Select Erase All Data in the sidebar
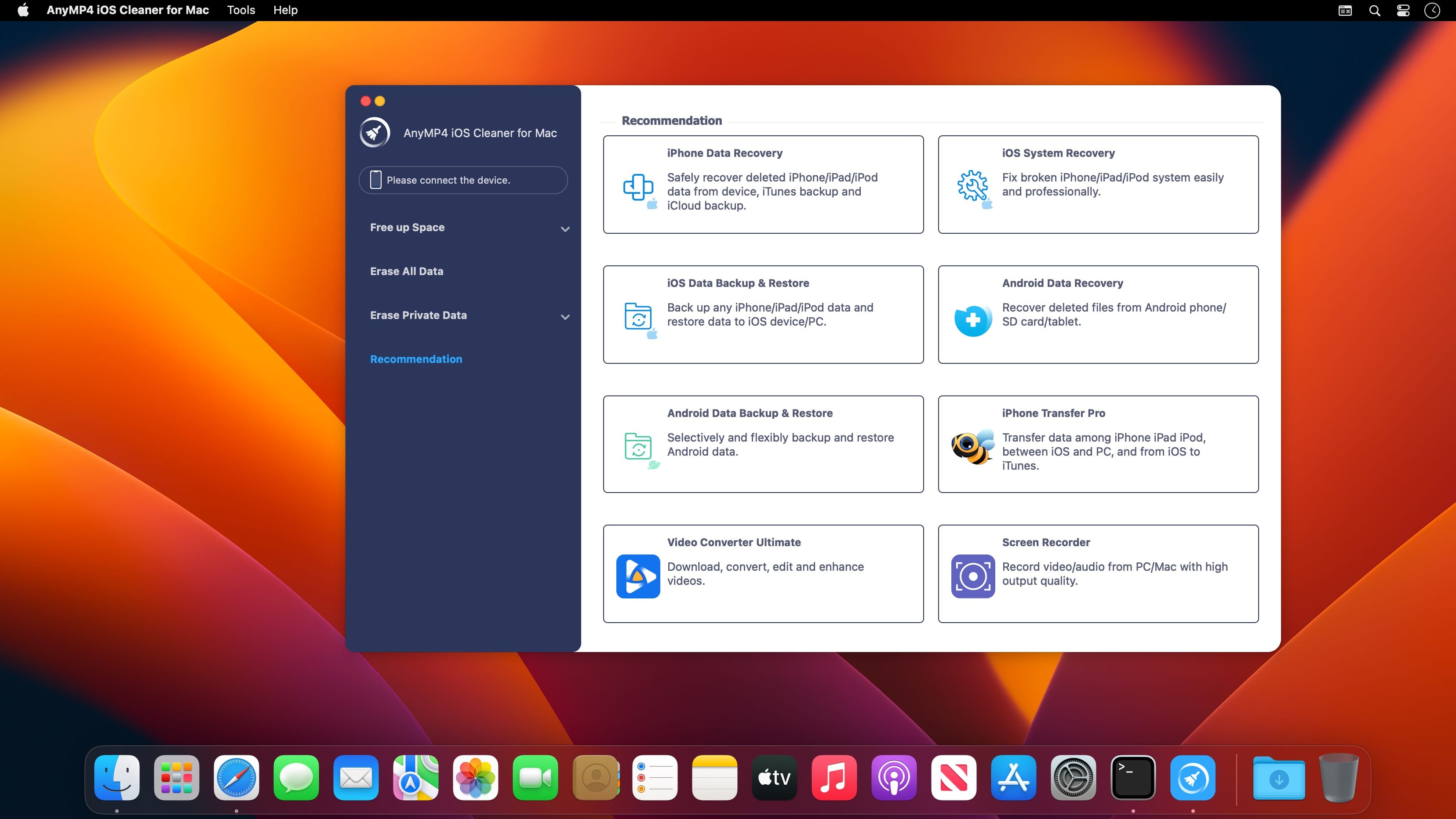The width and height of the screenshot is (1456, 819). pos(406,271)
